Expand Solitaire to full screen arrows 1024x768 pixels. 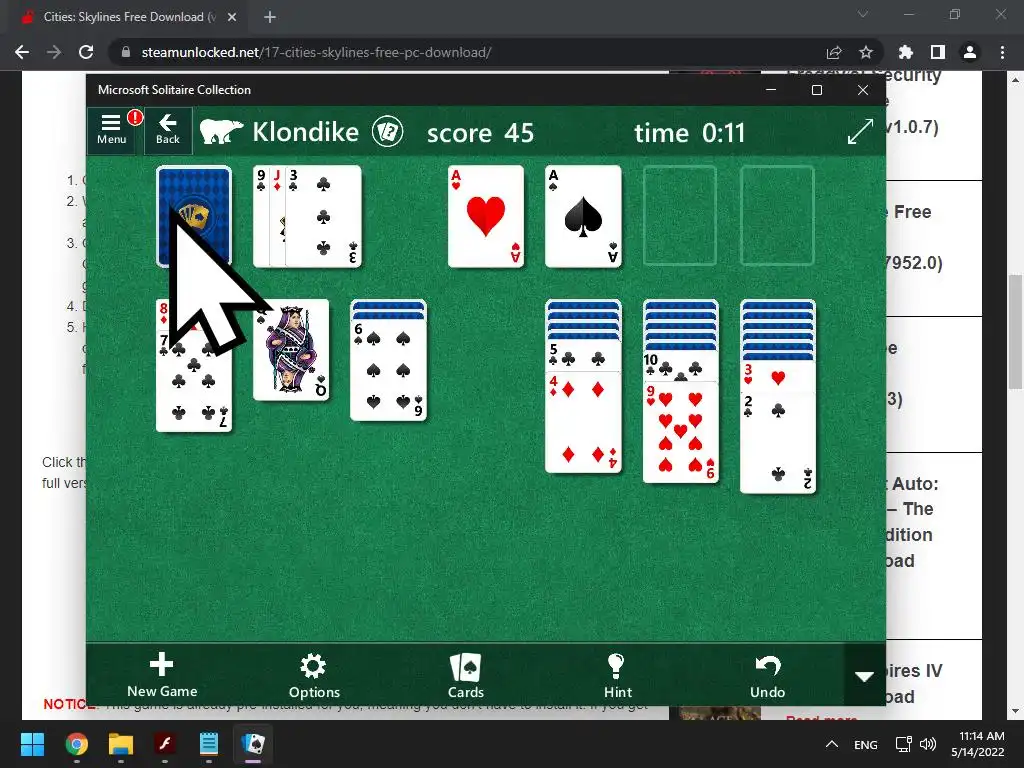(859, 131)
